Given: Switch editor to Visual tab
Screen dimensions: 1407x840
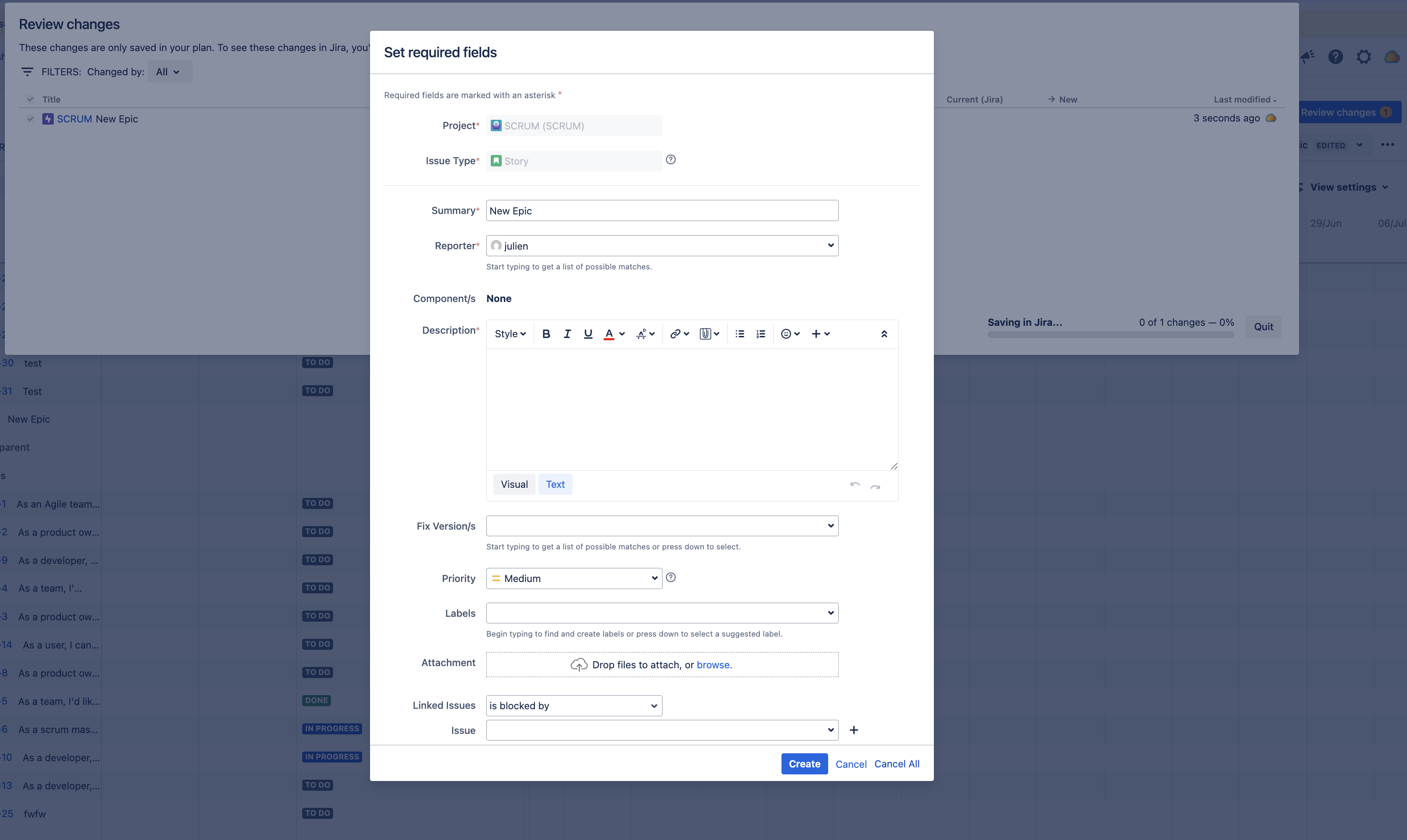Looking at the screenshot, I should tap(514, 485).
